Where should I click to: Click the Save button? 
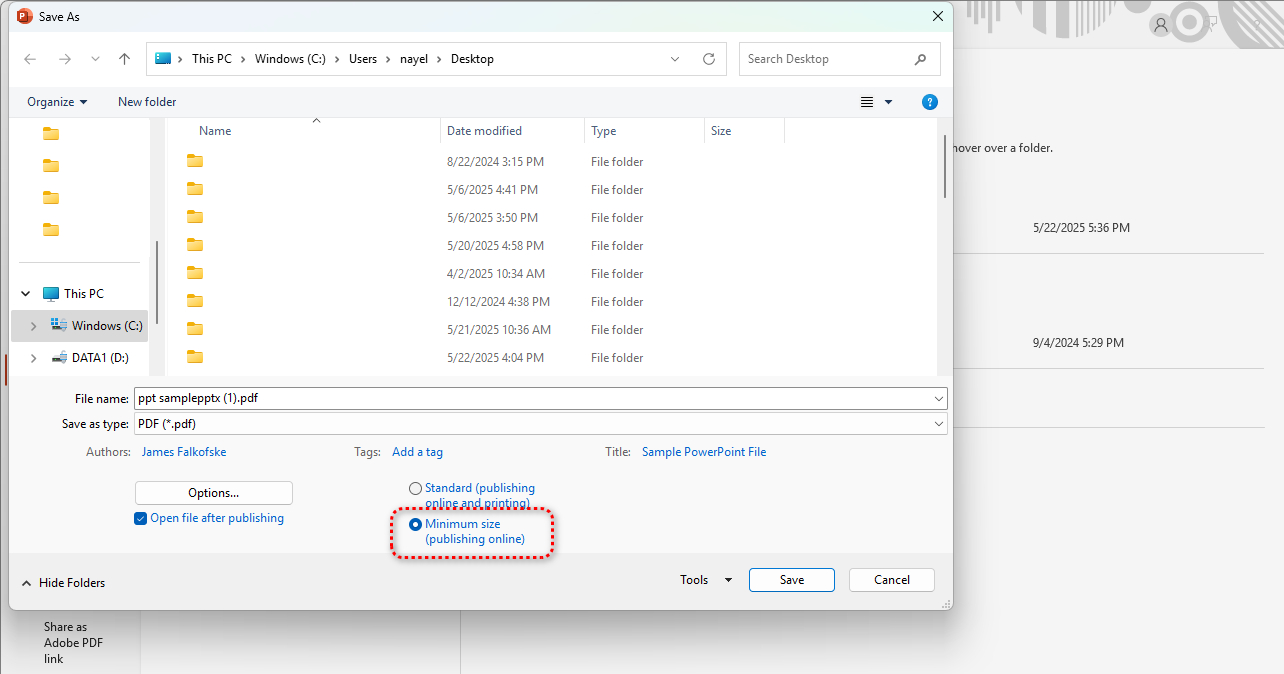[x=791, y=580]
